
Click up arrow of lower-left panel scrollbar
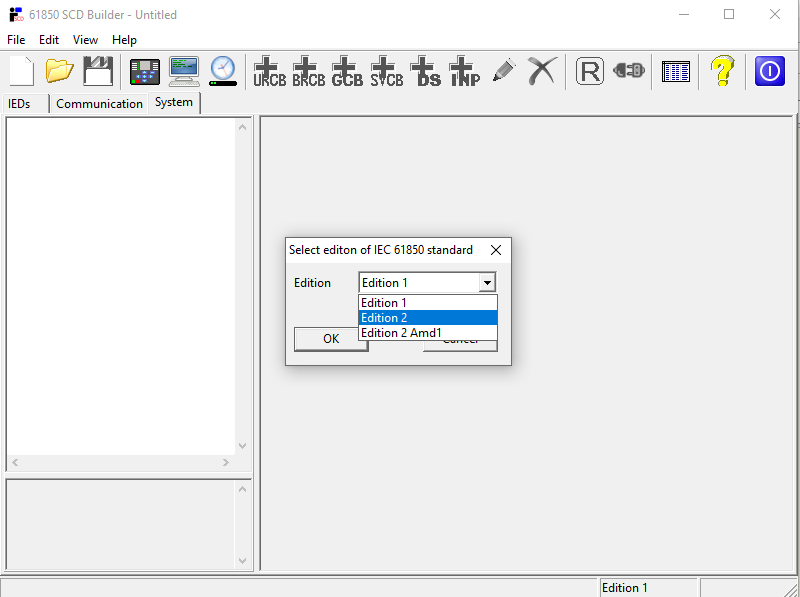click(x=242, y=489)
